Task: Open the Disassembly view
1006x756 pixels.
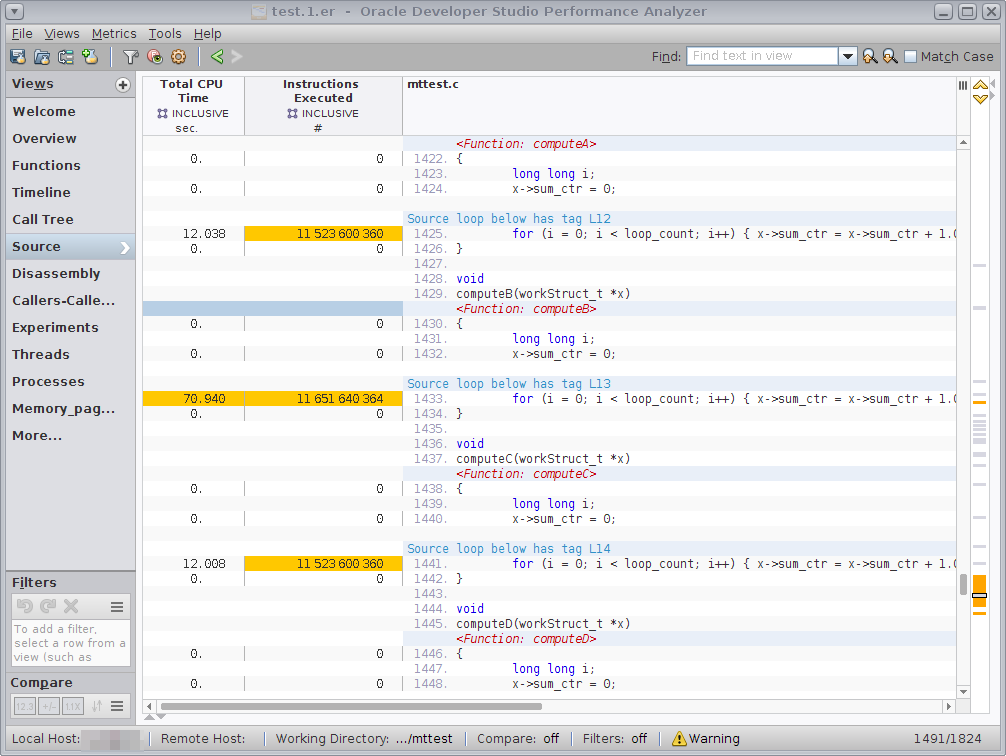Action: pyautogui.click(x=56, y=274)
